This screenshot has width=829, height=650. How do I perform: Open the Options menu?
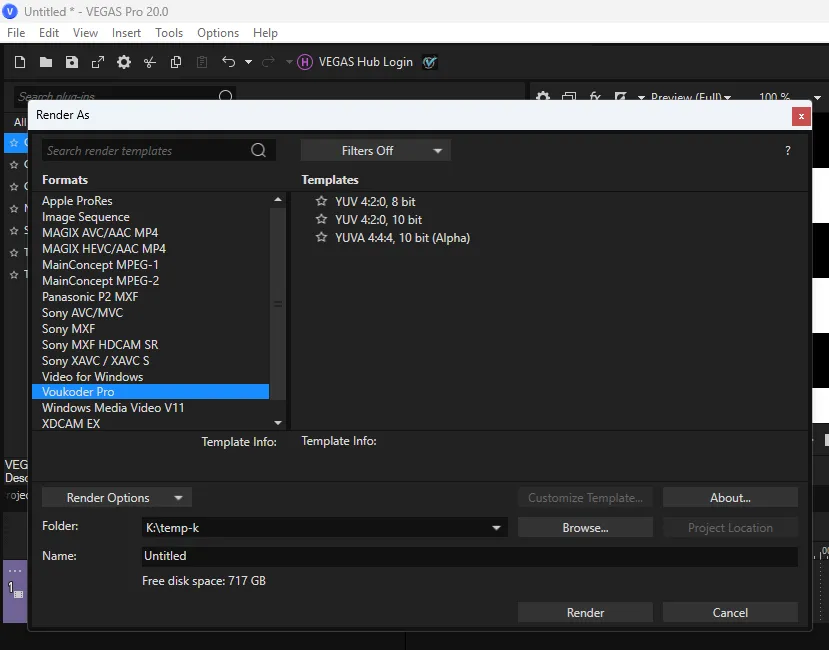(217, 33)
